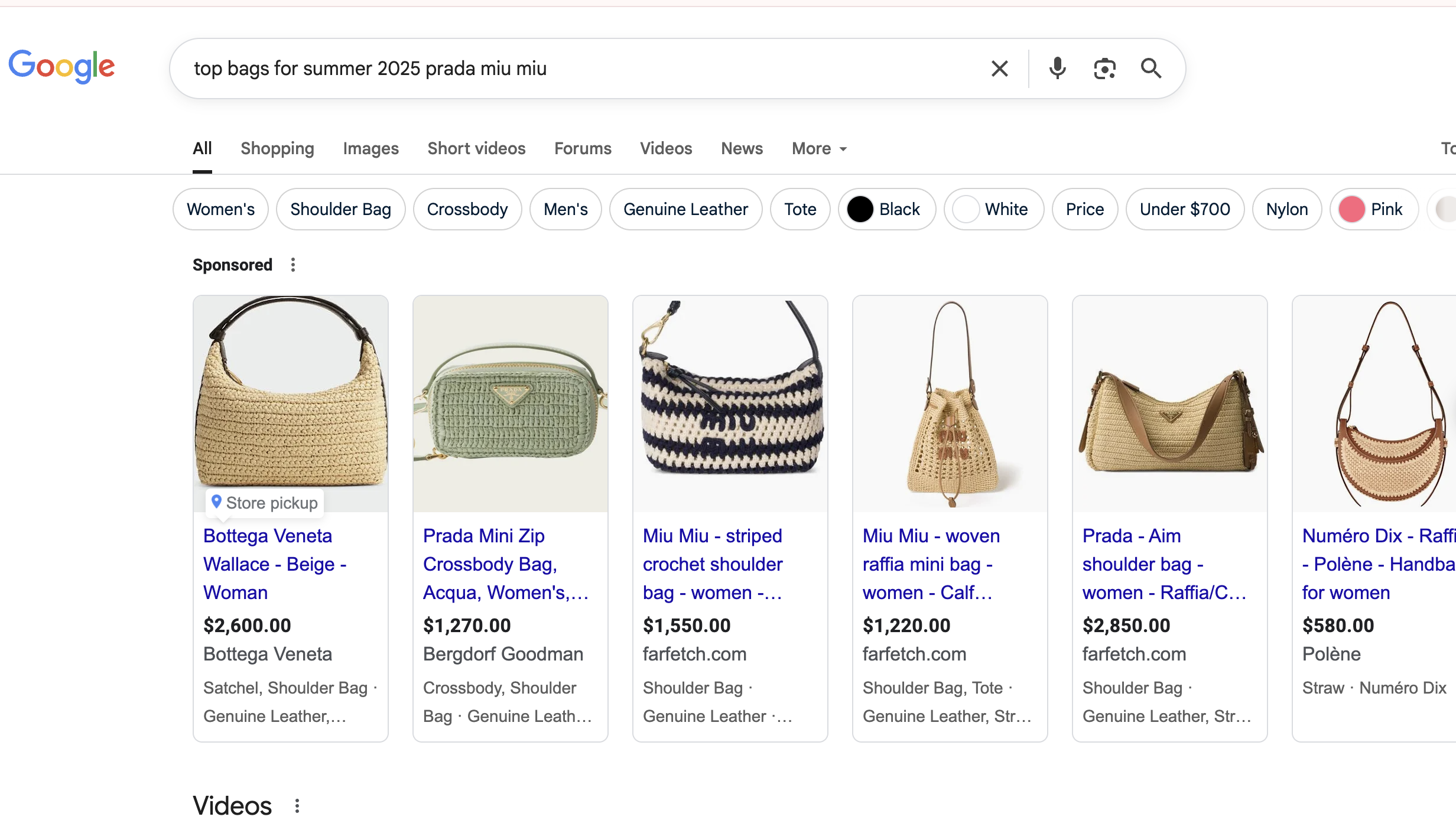Open Miu Miu striped crochet shoulder link

coord(713,564)
